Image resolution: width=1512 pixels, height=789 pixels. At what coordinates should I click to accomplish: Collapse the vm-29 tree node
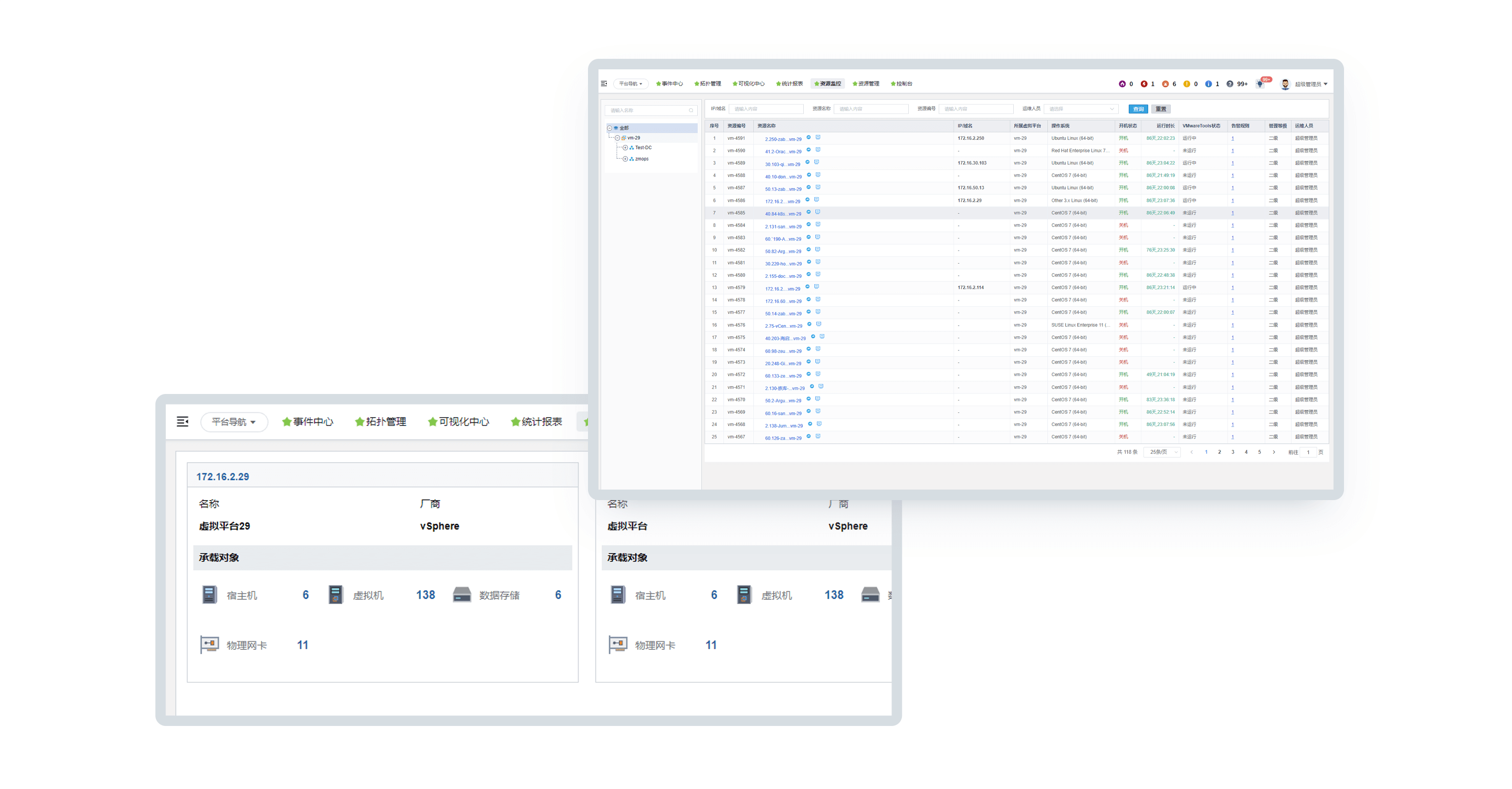coord(617,138)
